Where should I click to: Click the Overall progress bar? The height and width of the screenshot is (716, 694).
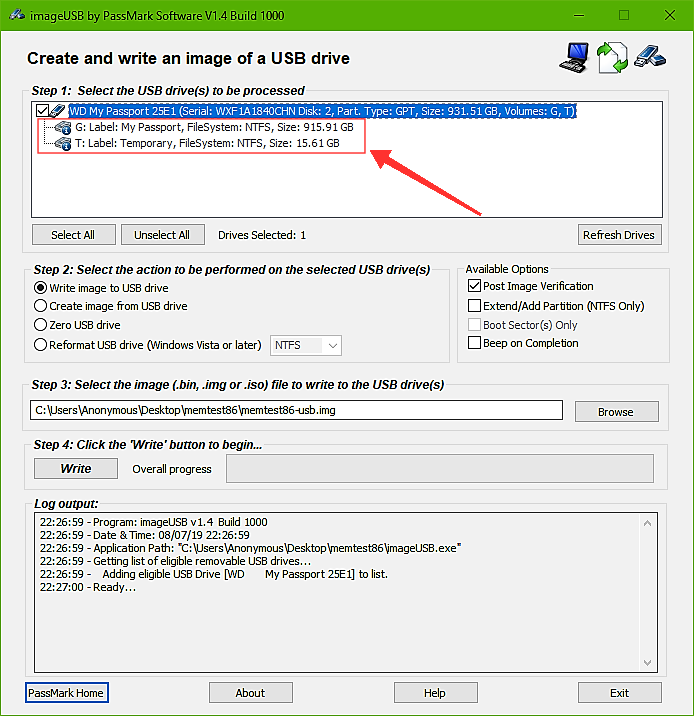pos(440,469)
